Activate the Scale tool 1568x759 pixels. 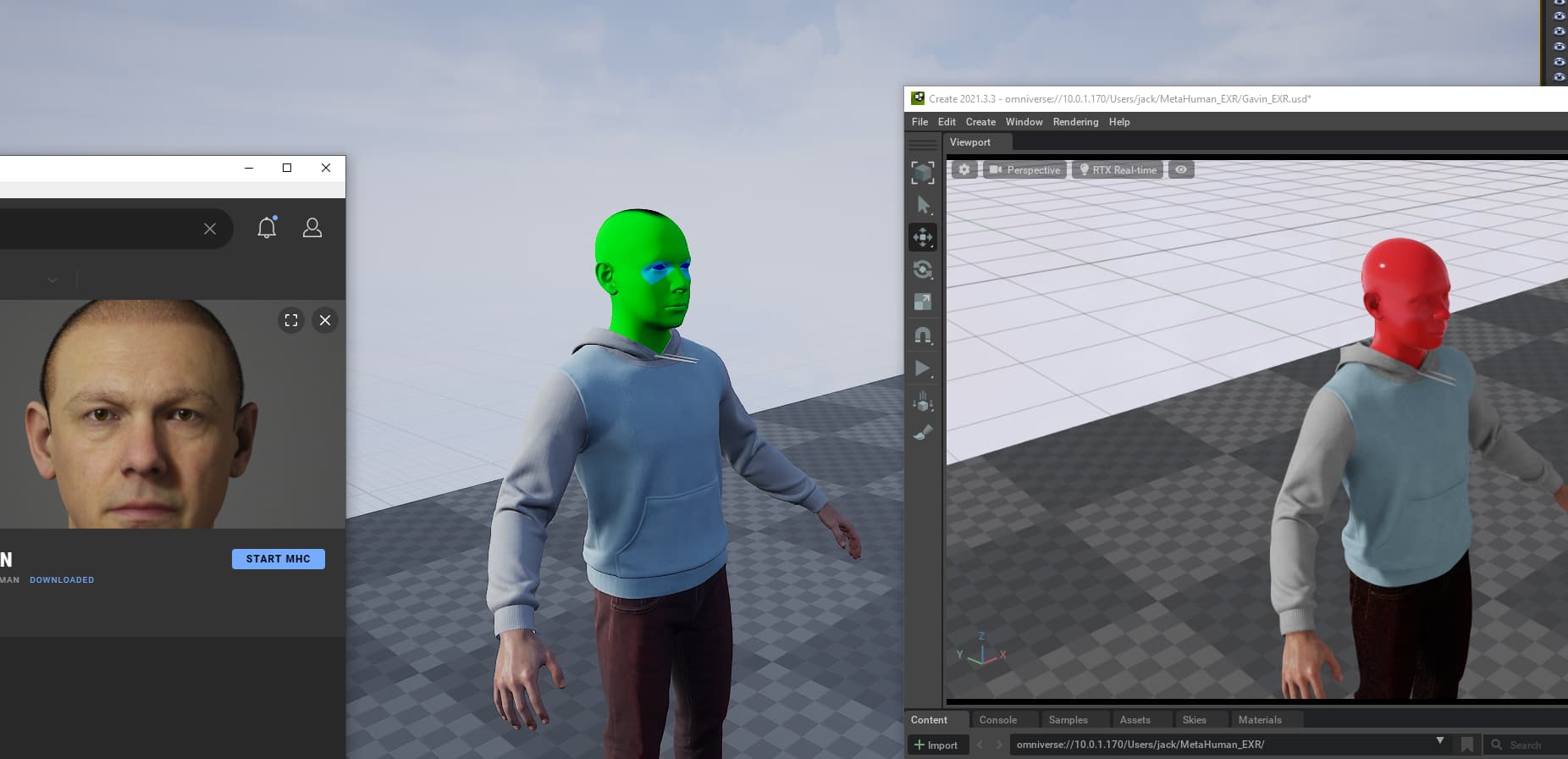click(923, 302)
